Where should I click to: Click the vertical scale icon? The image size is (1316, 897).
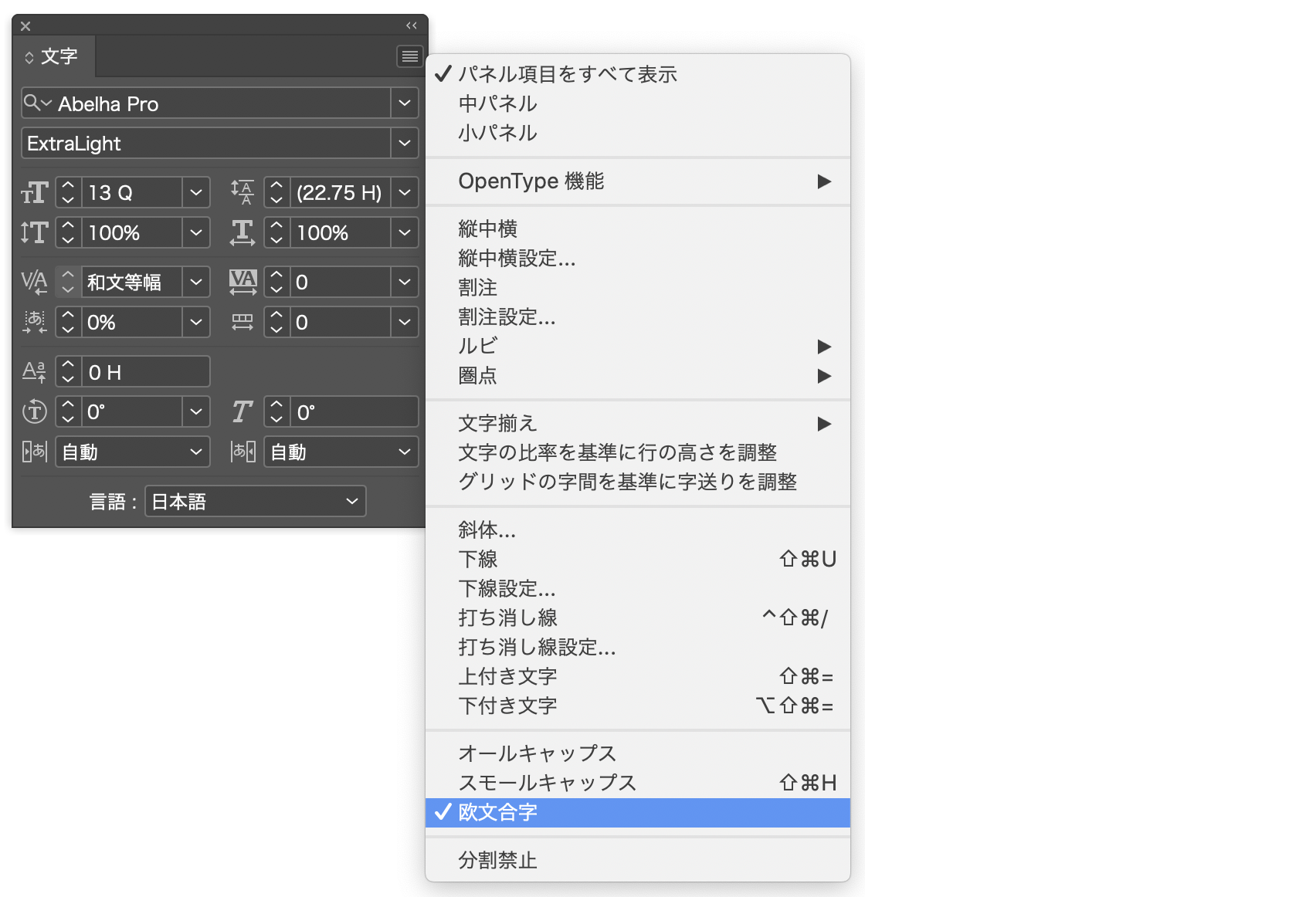point(35,232)
